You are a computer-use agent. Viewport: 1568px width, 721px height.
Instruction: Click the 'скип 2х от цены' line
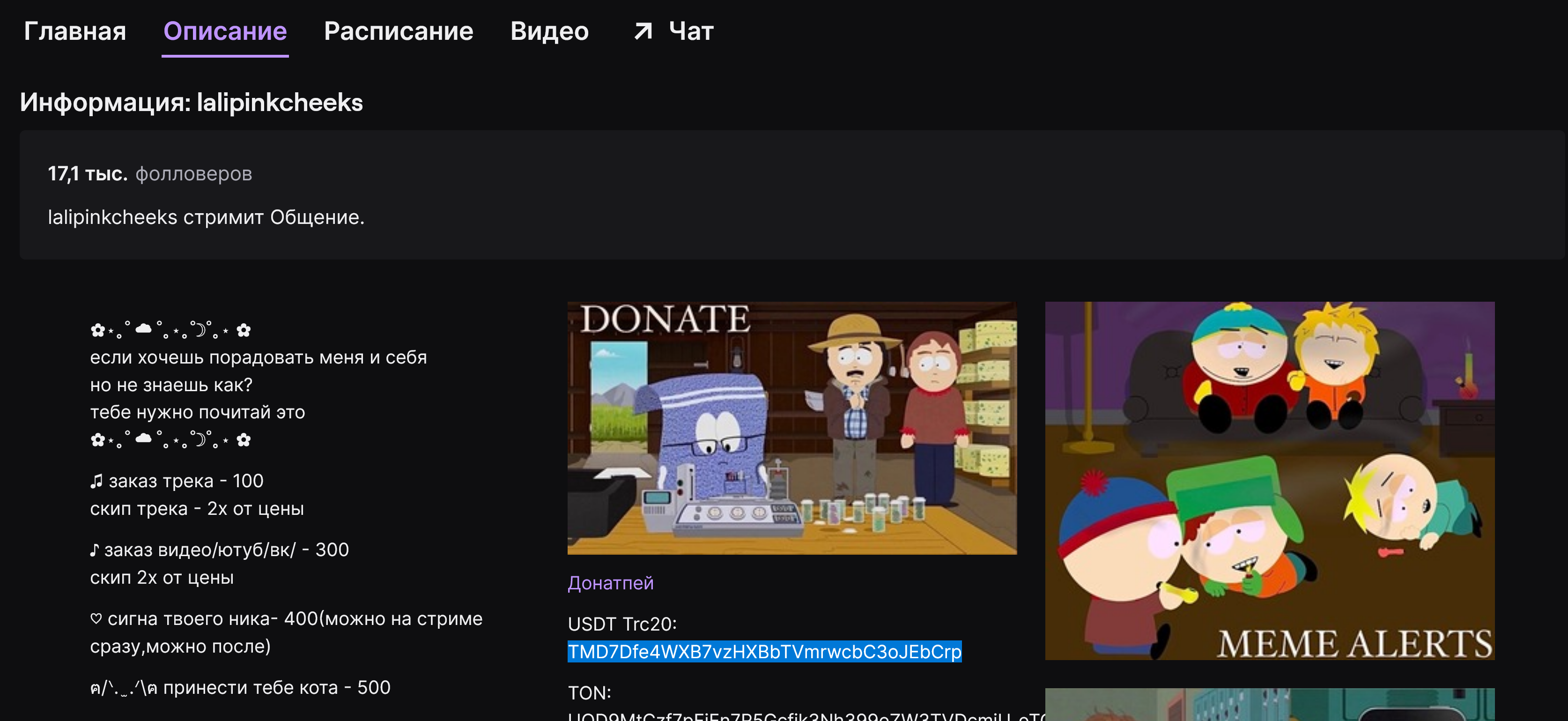[x=162, y=577]
